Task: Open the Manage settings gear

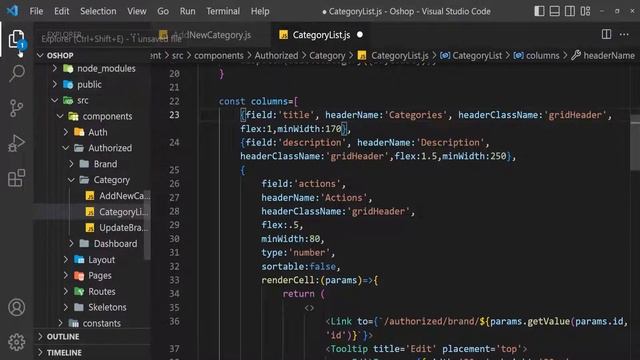Action: click(16, 342)
